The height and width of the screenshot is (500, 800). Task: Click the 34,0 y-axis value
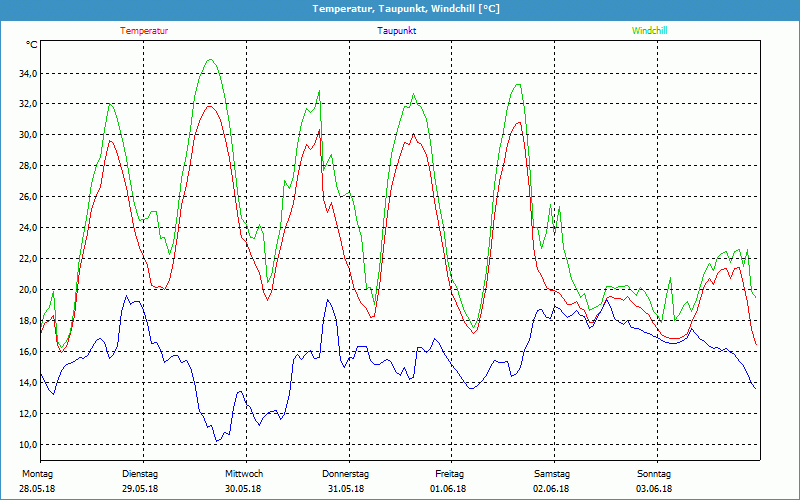click(28, 73)
